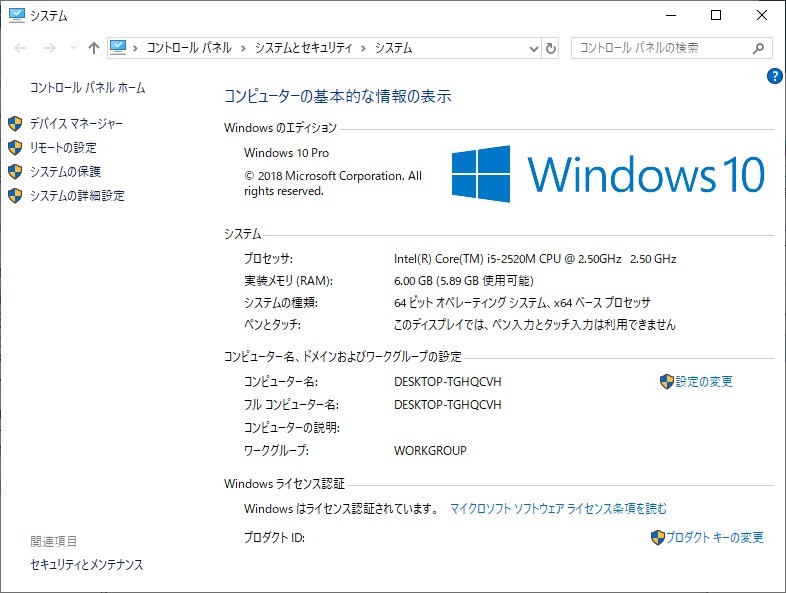Screen dimensions: 786x593
Task: Click the pen and touch status text
Action: 534,325
